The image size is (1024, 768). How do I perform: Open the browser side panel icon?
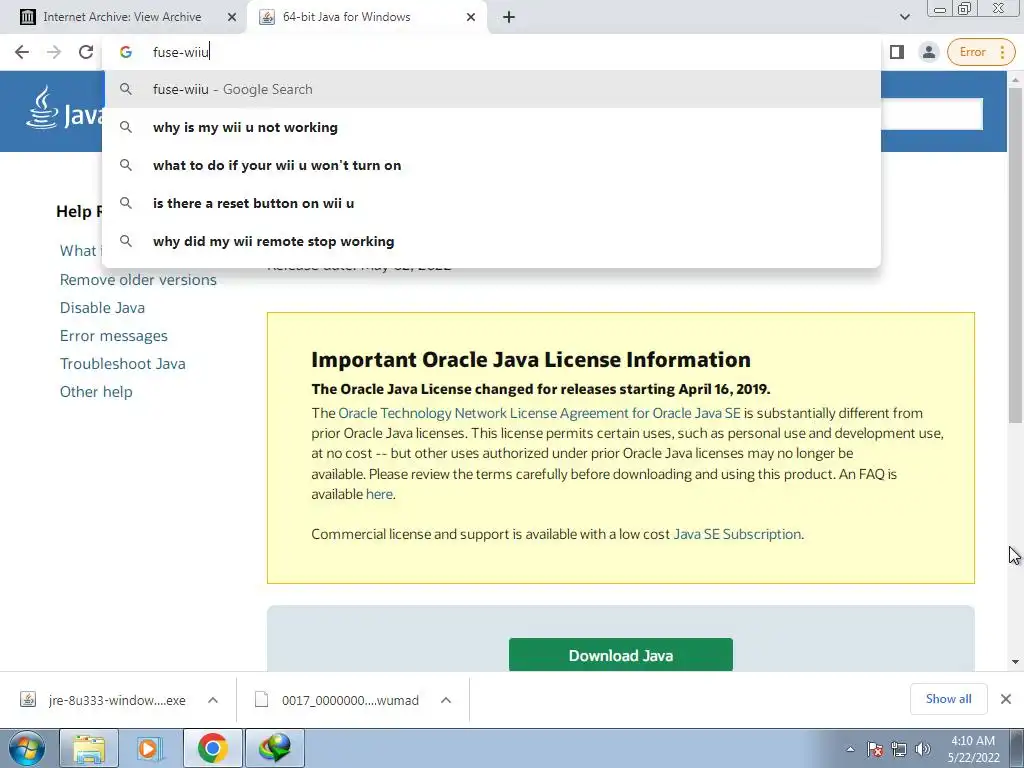[x=897, y=52]
